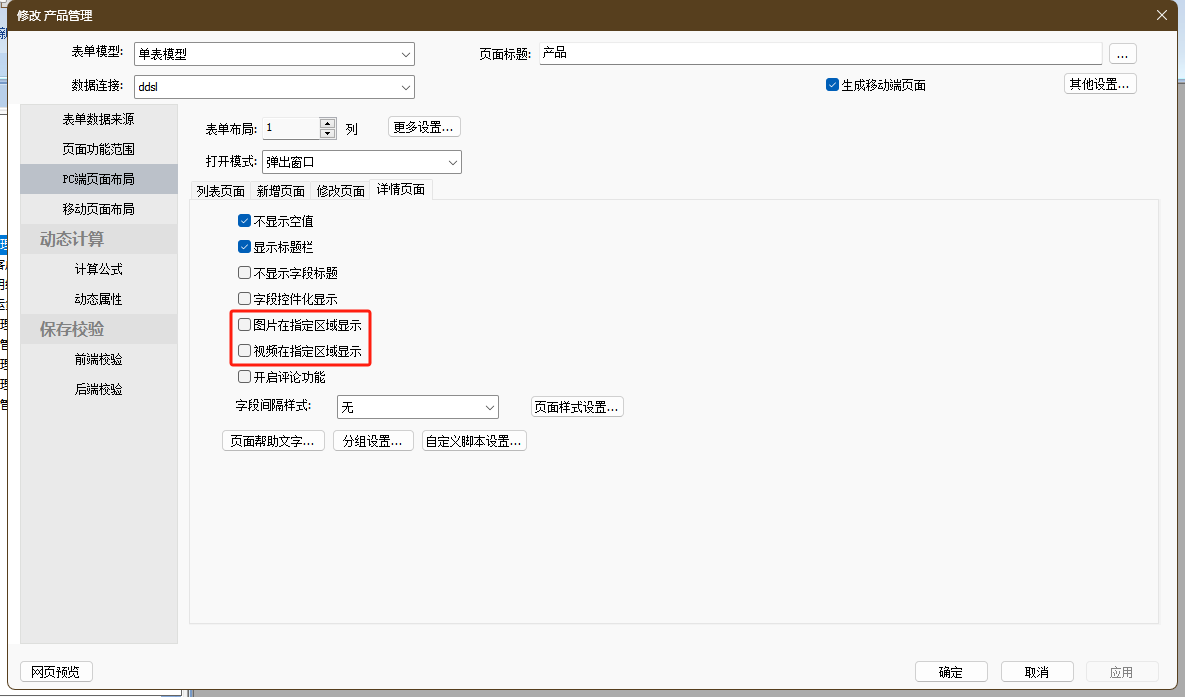Toggle 生成移动端页面 checkbox

(832, 85)
